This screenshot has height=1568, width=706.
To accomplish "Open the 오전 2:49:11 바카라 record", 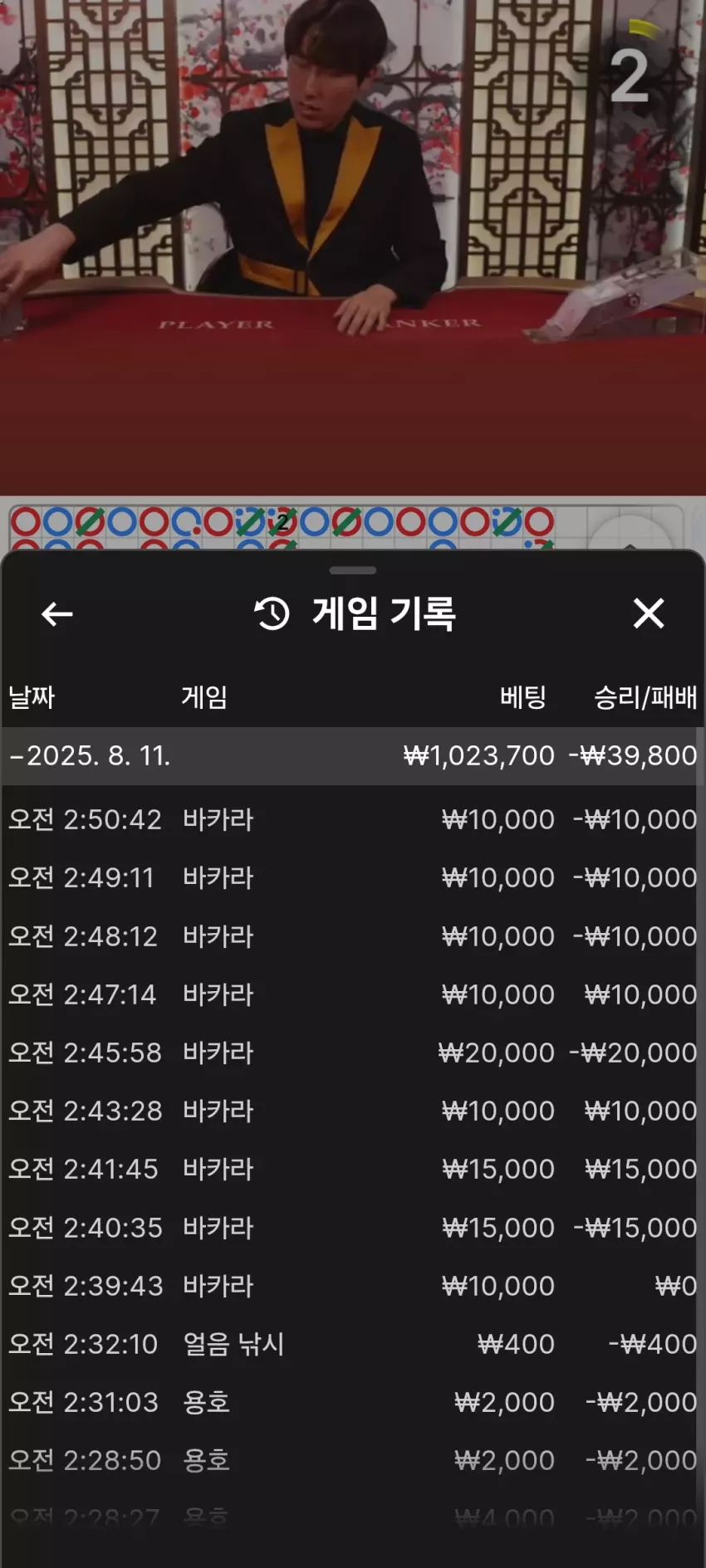I will [x=353, y=877].
